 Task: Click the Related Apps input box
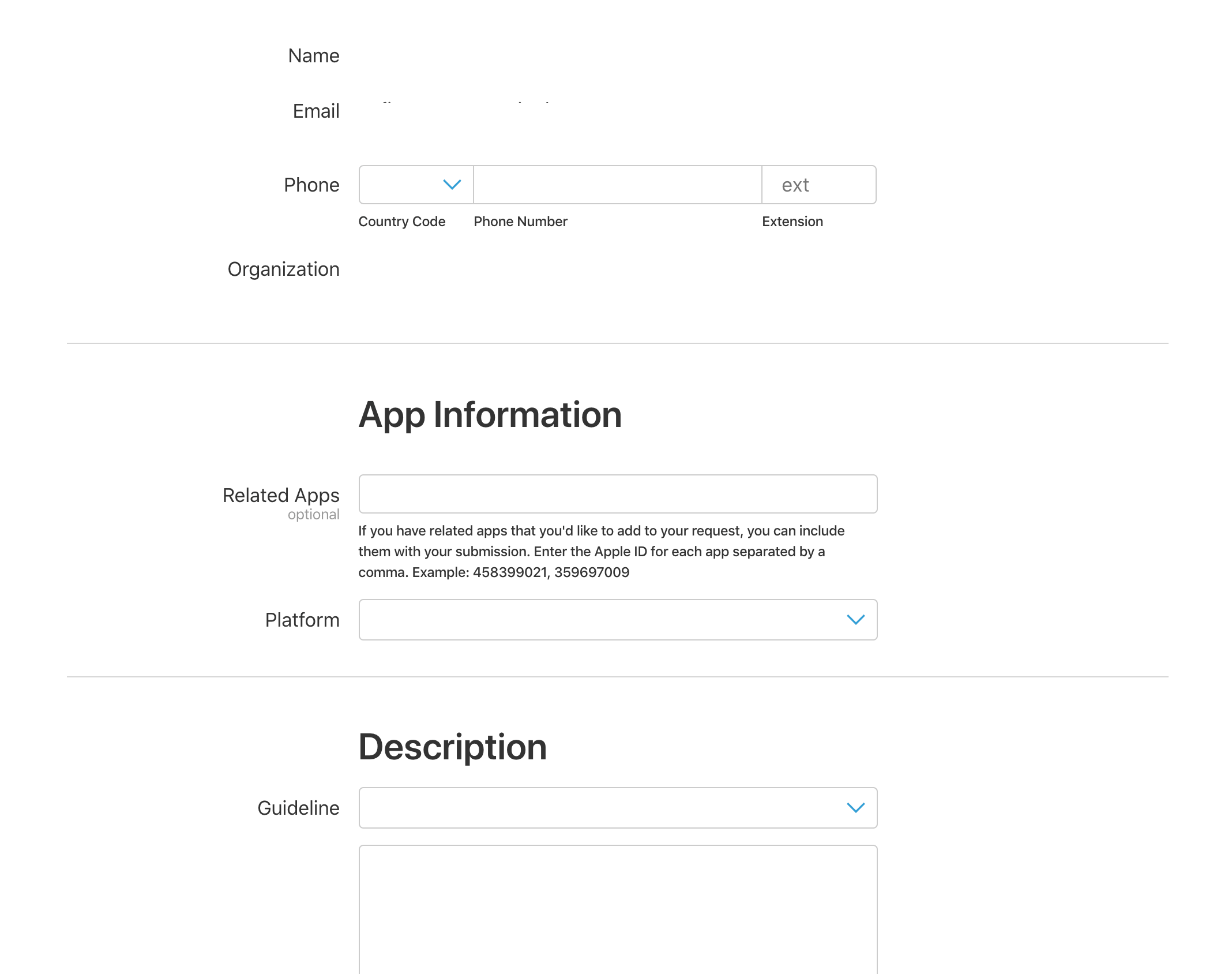pos(617,494)
